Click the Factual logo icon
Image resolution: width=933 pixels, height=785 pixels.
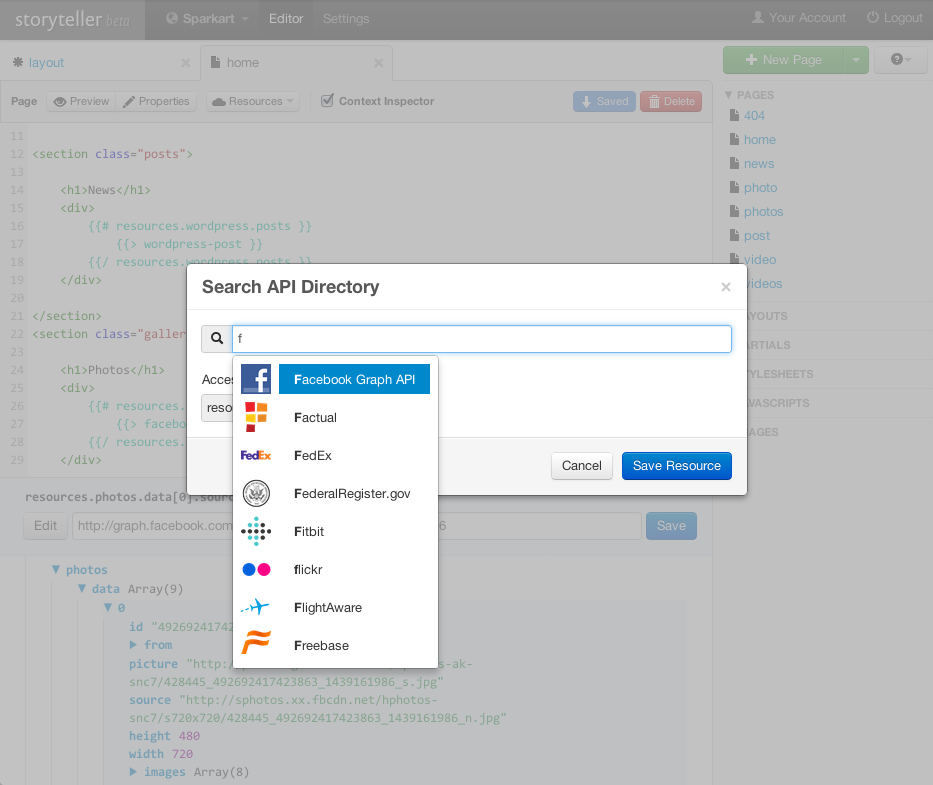[x=256, y=418]
